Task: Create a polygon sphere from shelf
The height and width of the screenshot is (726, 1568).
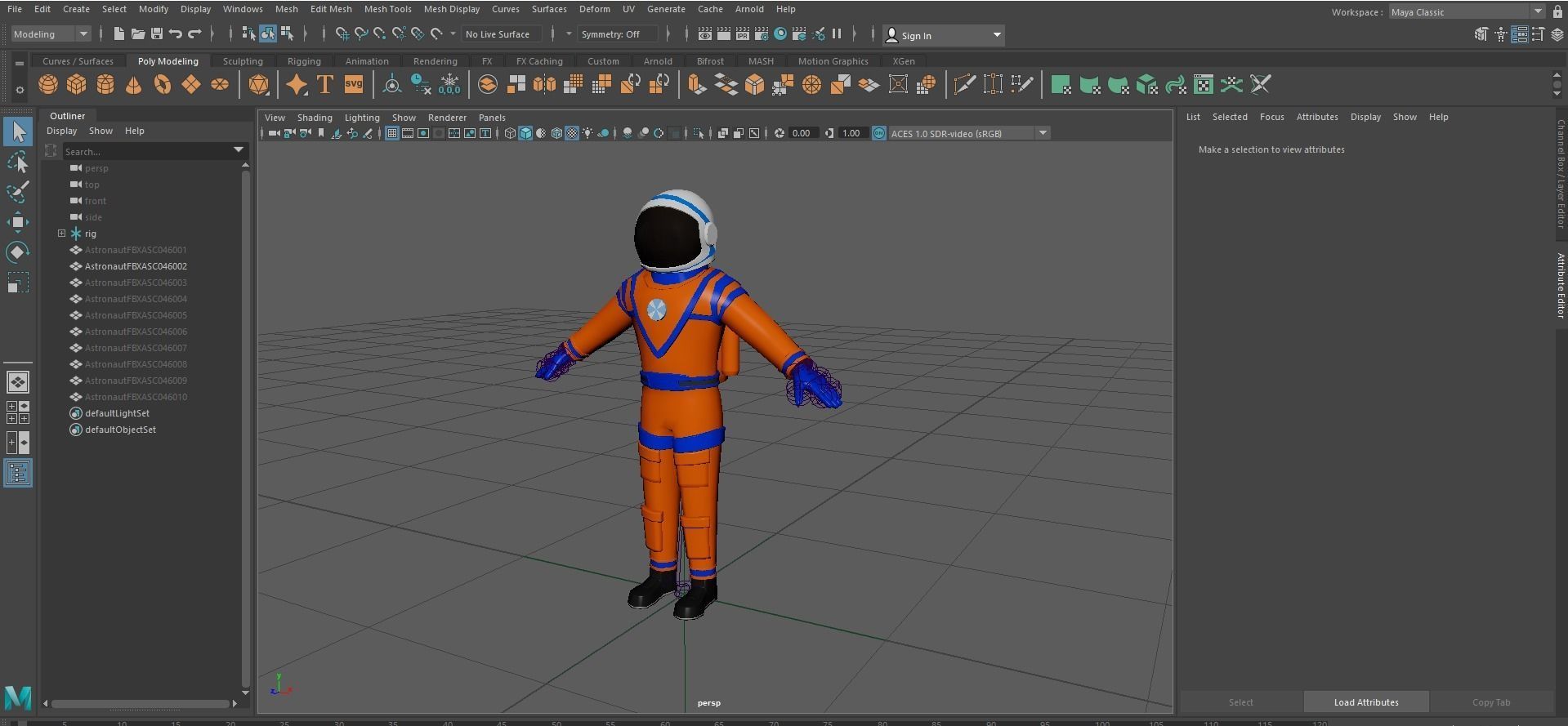Action: (48, 85)
